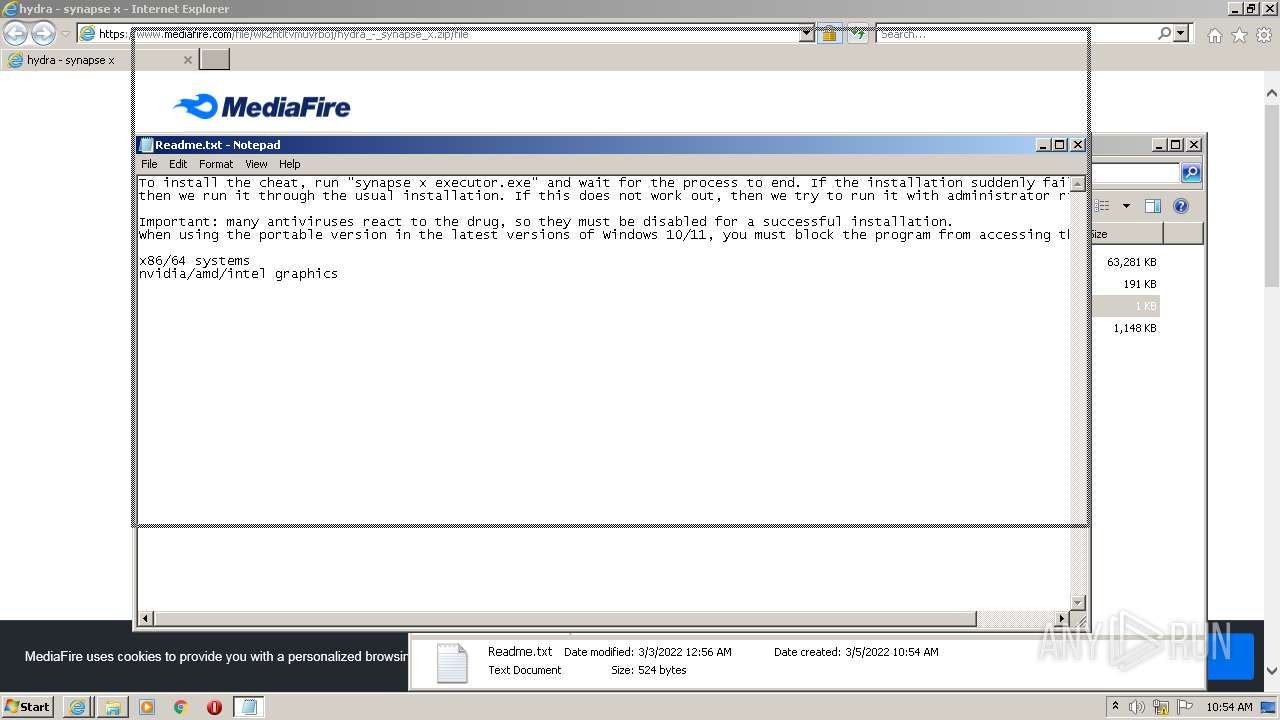Click Notepad horizontal scrollbar left arrow
Screen dimensions: 1280x720
click(x=145, y=619)
